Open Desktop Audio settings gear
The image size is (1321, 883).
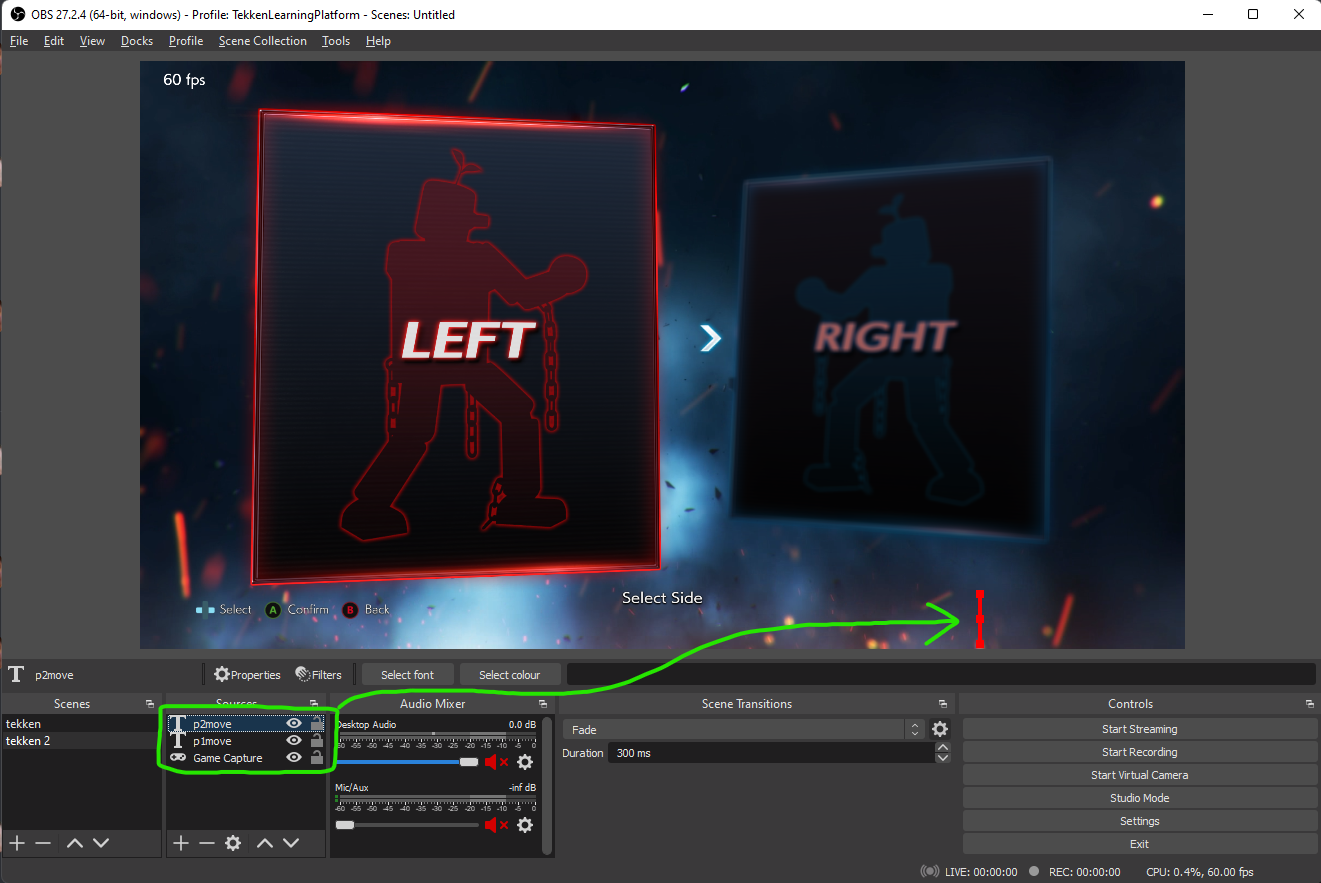click(x=525, y=762)
